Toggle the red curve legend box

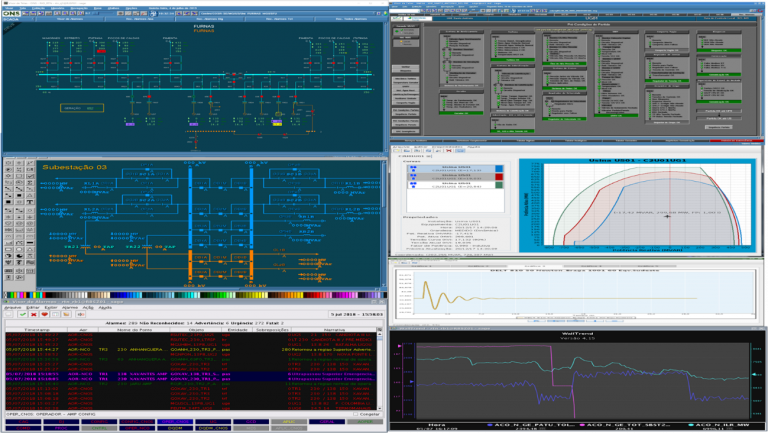(500, 179)
